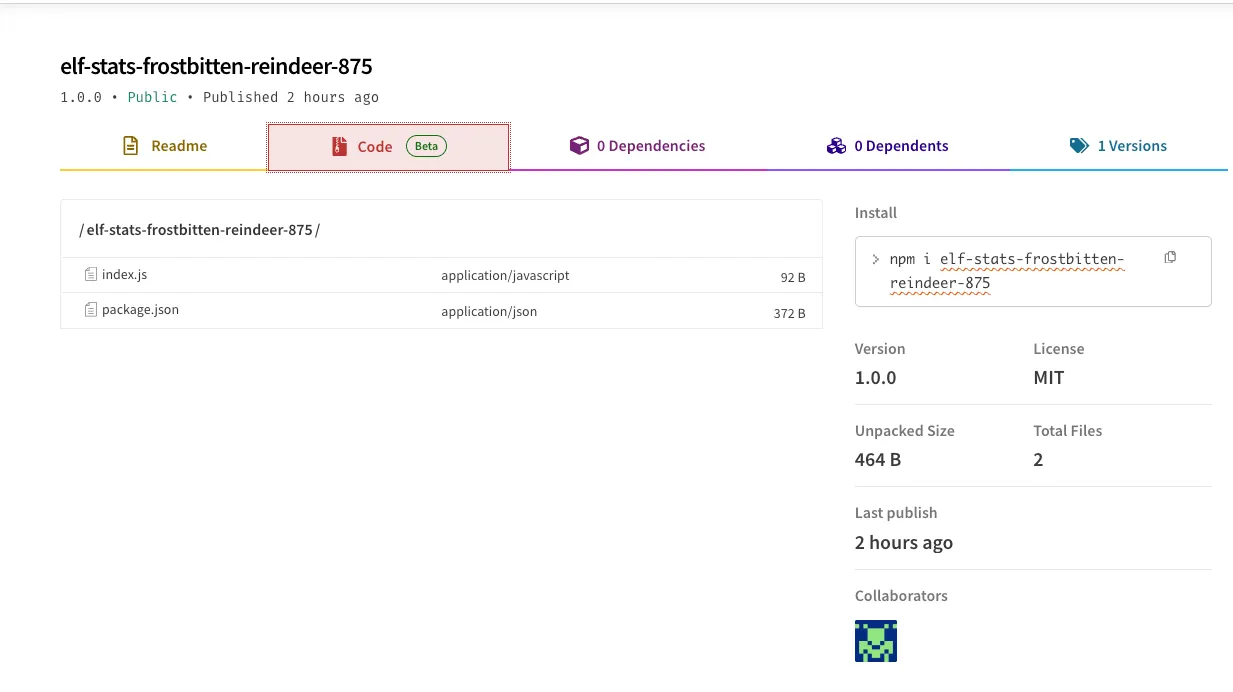Click the application/javascript type cell
The image size is (1233, 692).
(x=505, y=275)
